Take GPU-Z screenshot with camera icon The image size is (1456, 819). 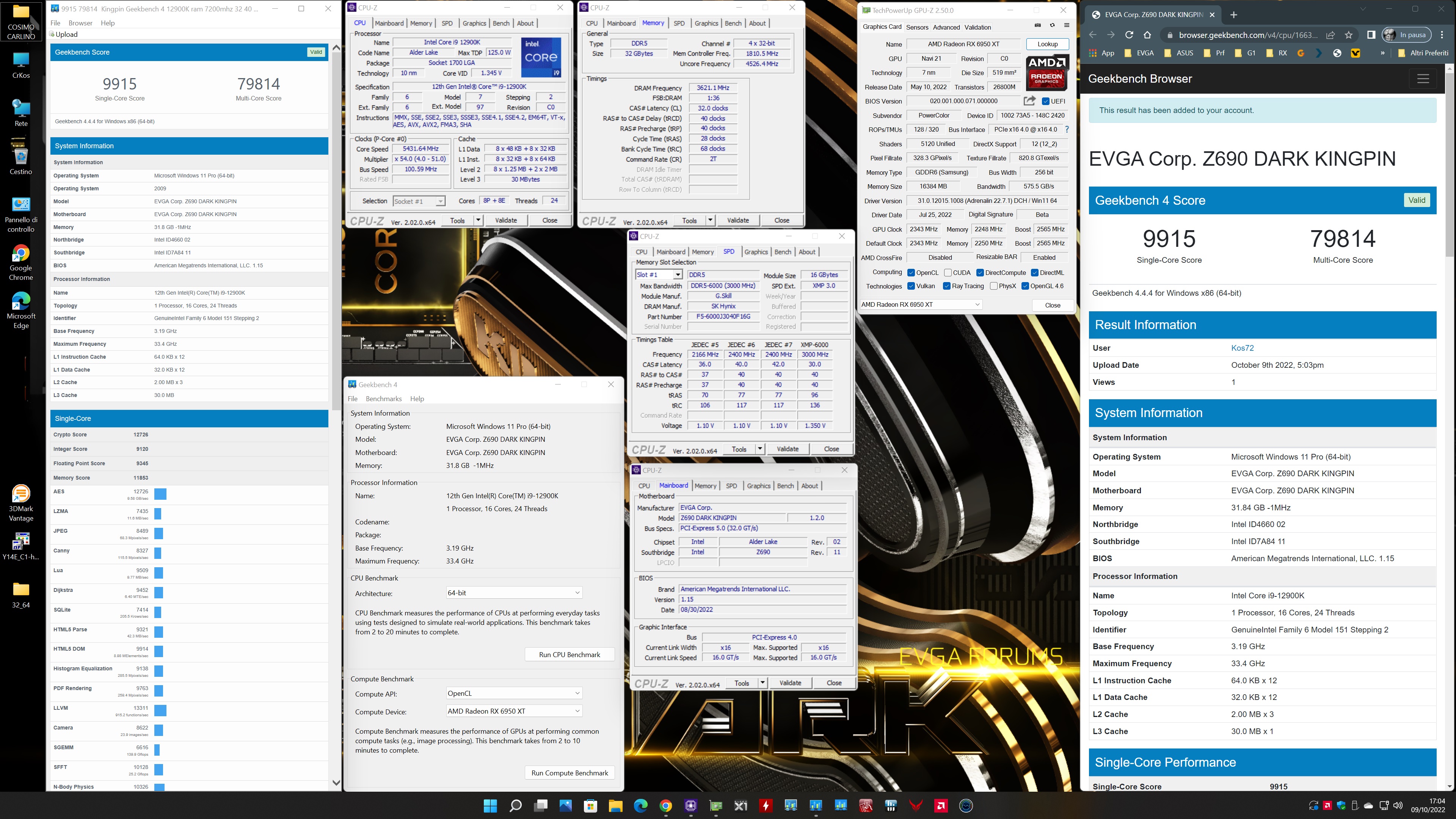(1038, 25)
